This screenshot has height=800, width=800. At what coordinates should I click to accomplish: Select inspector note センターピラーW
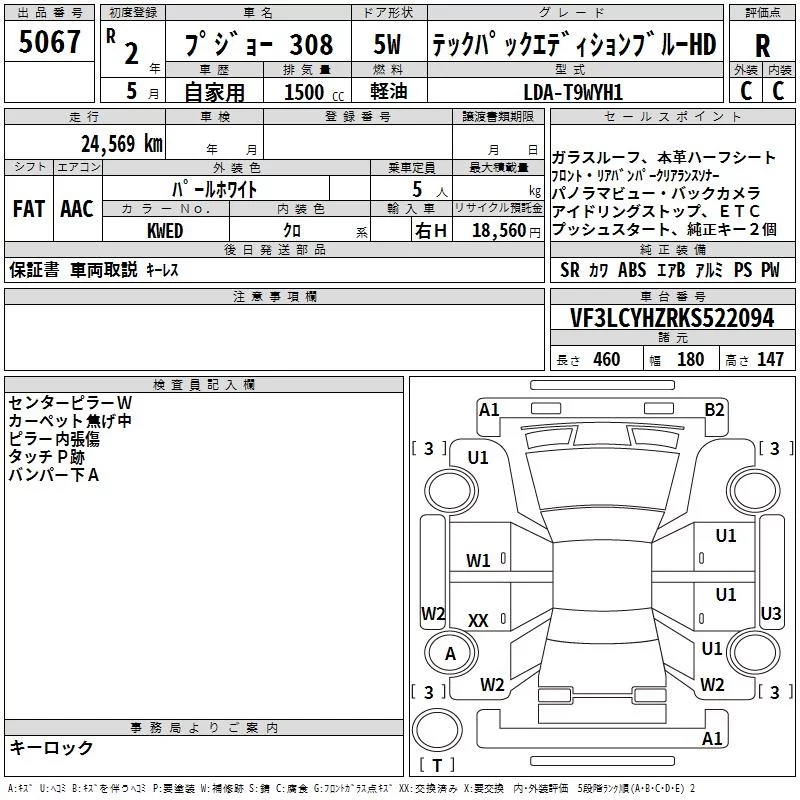70,403
